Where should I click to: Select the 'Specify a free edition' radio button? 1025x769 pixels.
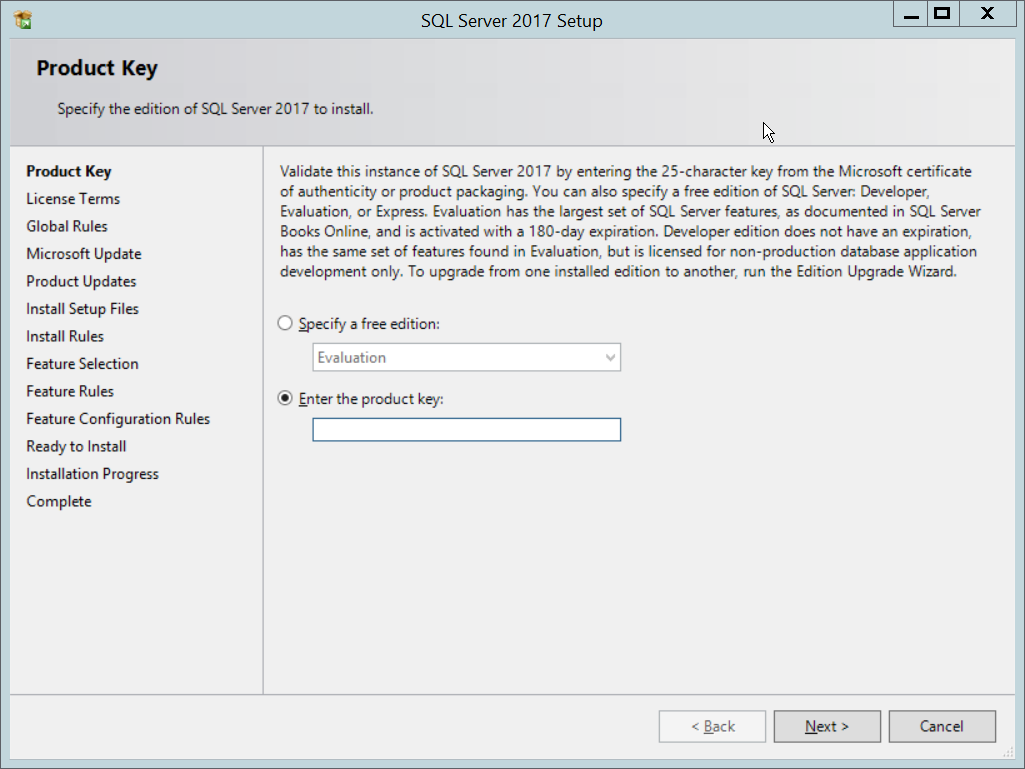click(x=286, y=324)
